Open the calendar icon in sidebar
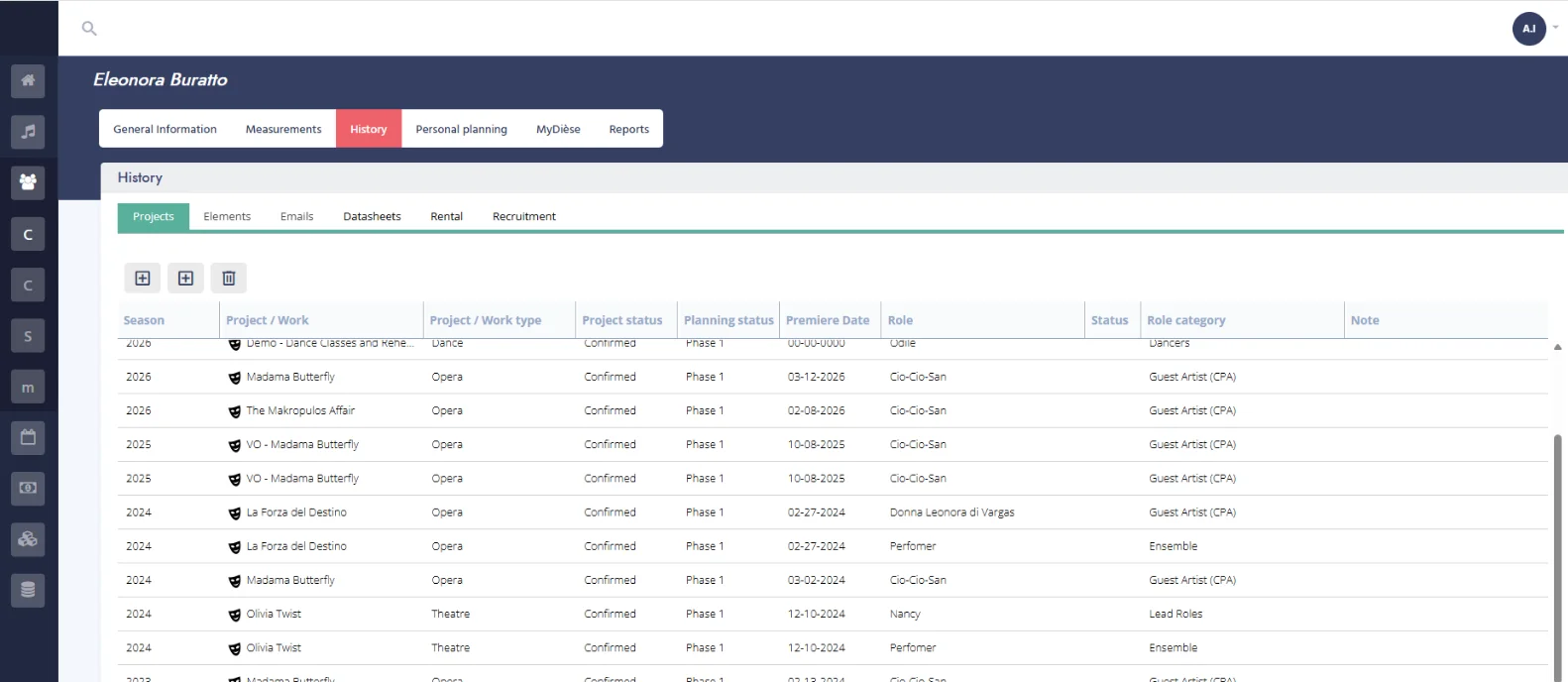Viewport: 1568px width, 682px height. click(28, 437)
